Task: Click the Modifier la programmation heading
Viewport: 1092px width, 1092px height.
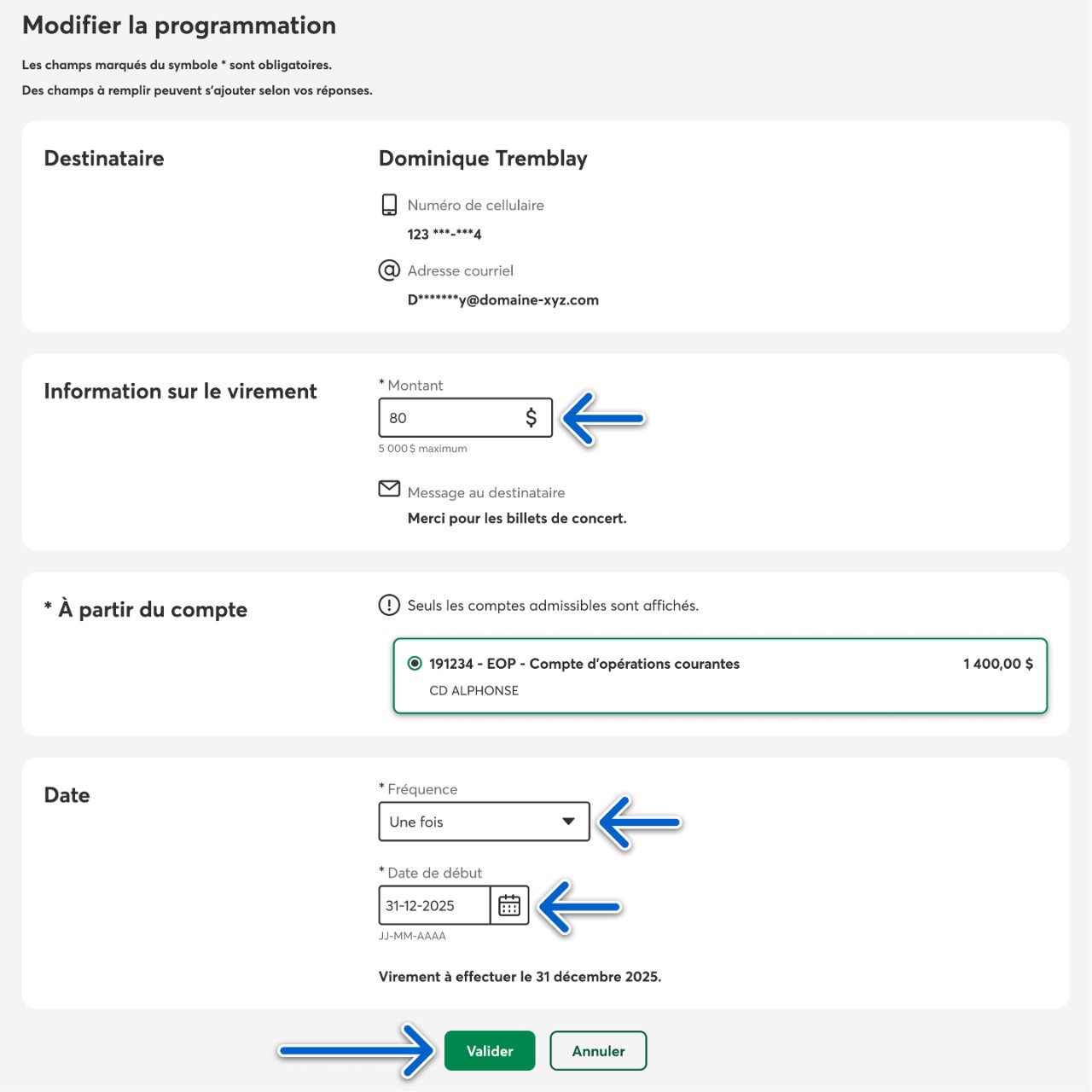Action: pos(179,26)
